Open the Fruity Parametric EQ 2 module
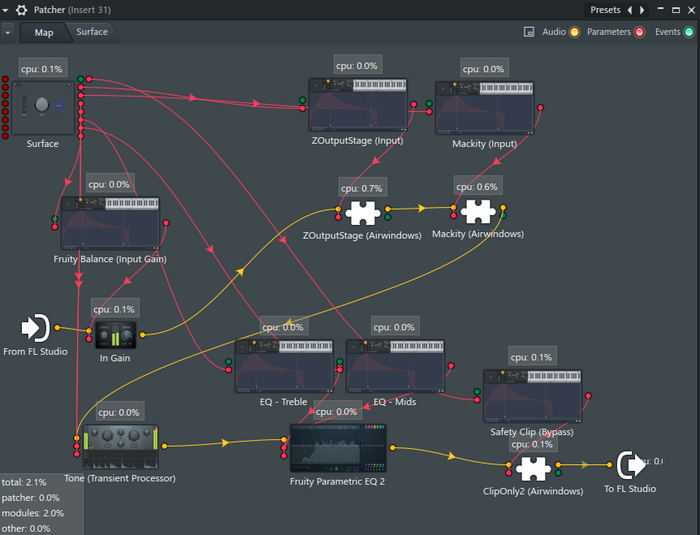Screen dimensions: 700x535 (338, 448)
